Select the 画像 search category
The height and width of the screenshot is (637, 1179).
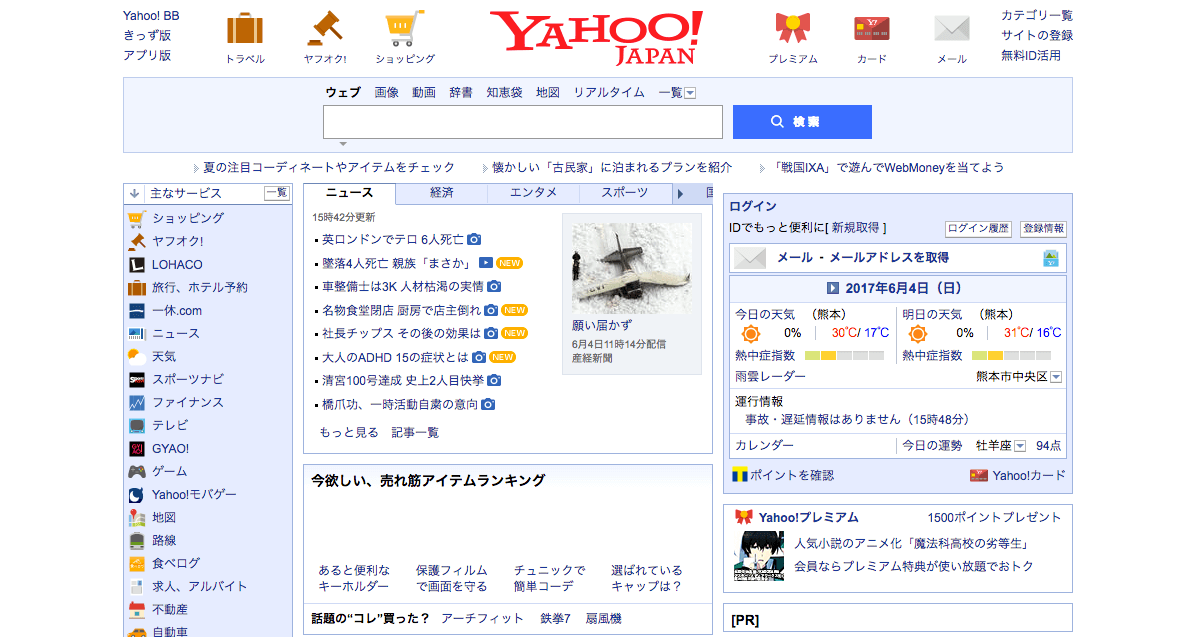[386, 93]
